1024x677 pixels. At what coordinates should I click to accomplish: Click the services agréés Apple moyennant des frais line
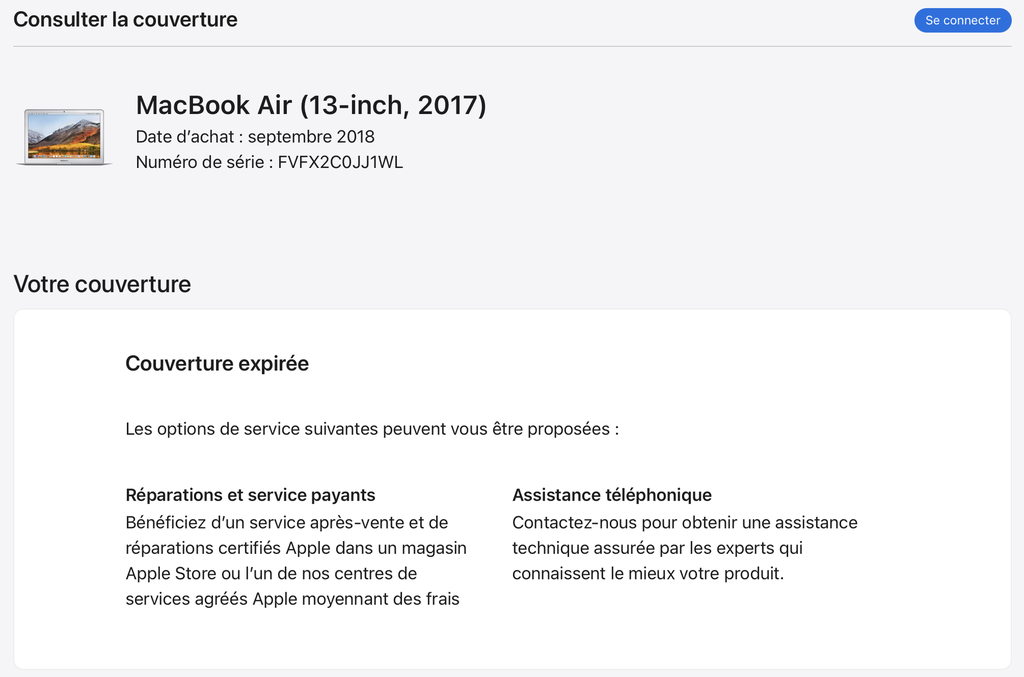point(293,599)
